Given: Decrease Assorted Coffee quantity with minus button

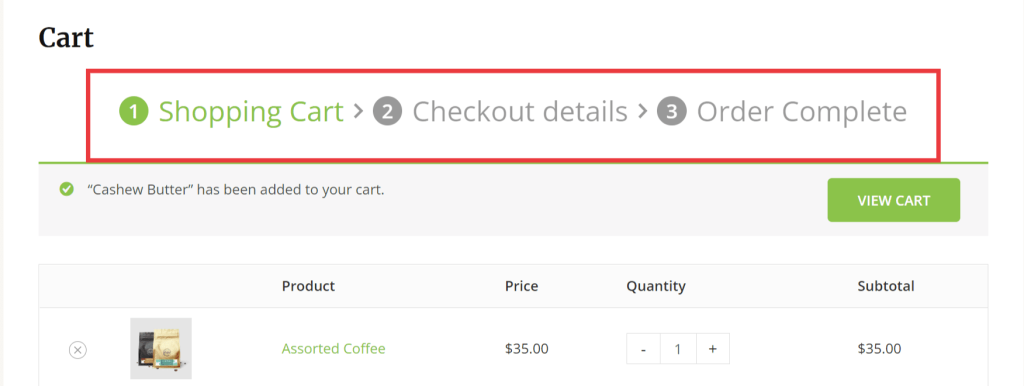Looking at the screenshot, I should (643, 349).
